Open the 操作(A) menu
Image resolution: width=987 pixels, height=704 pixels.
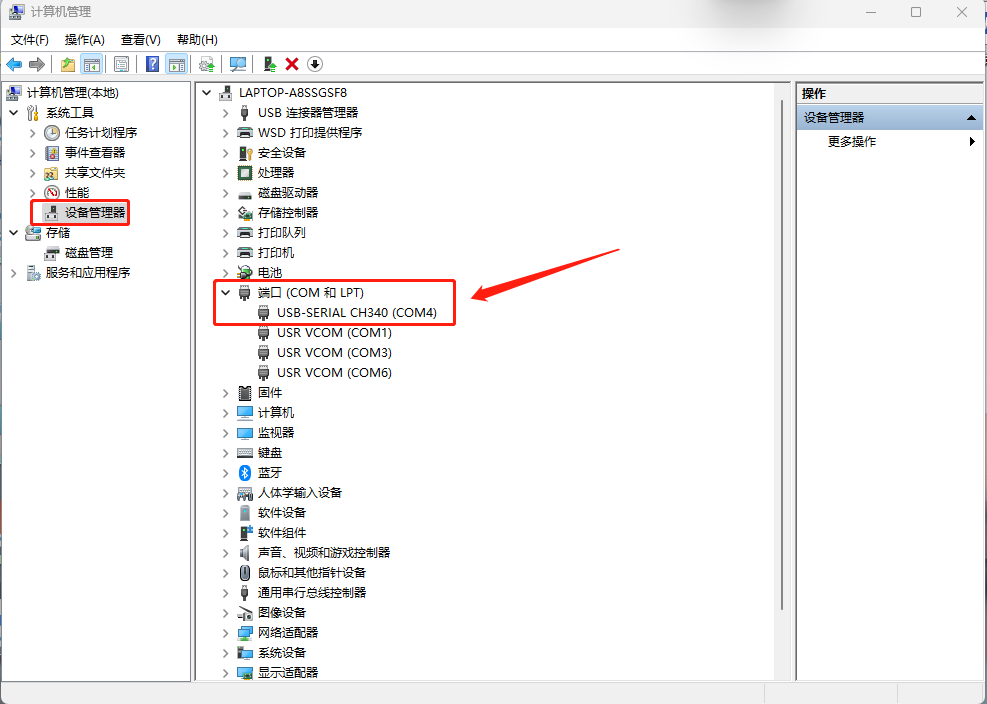tap(84, 40)
